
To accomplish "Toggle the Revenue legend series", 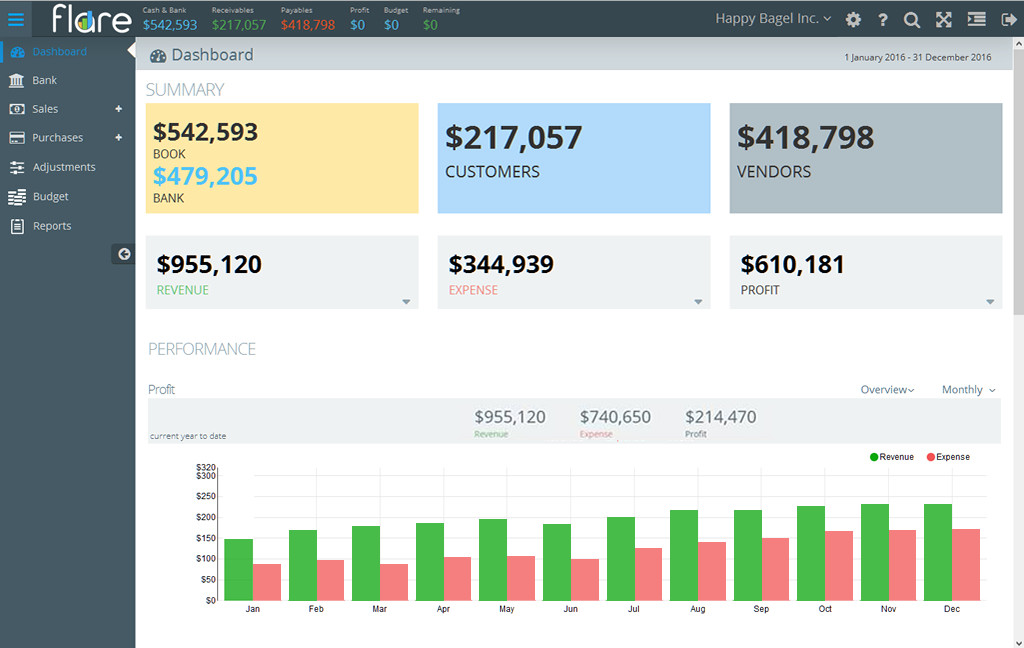I will click(892, 457).
